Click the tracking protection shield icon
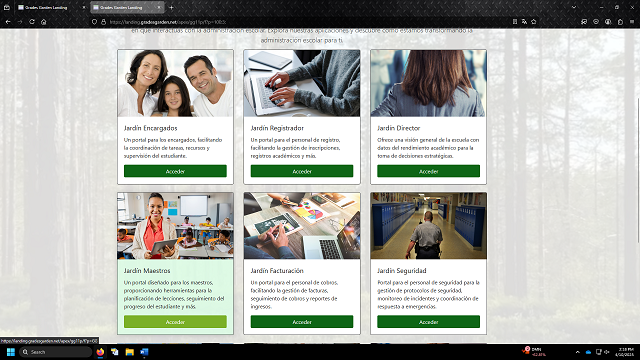The image size is (640, 360). pos(94,22)
